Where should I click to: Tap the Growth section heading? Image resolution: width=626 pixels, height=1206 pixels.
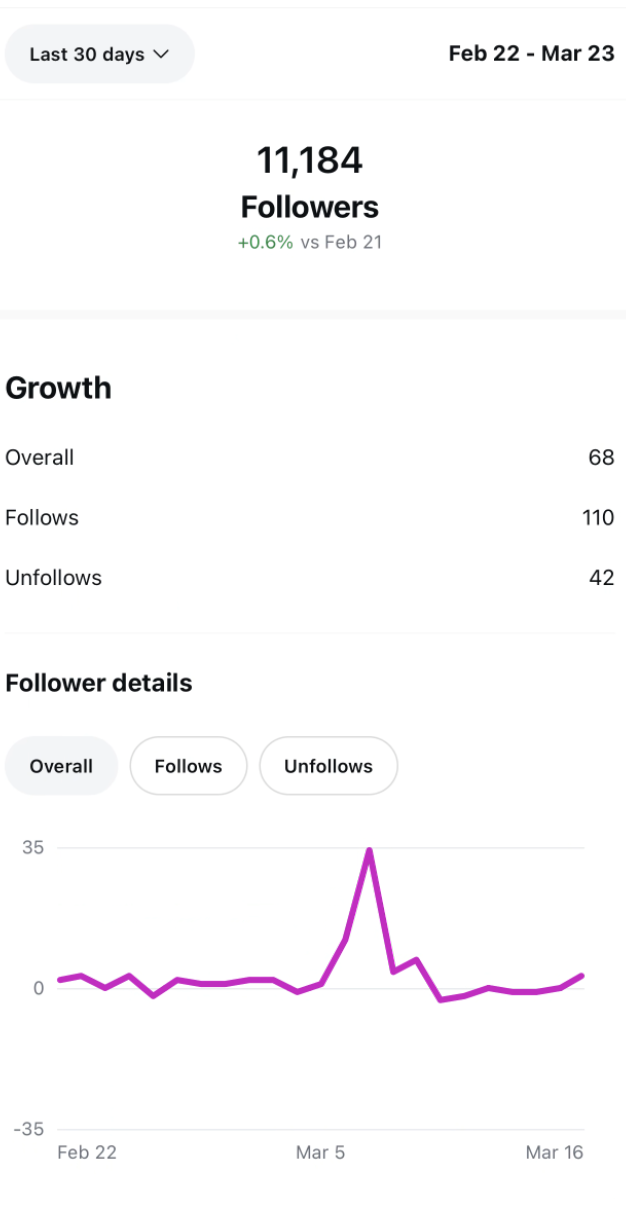coord(58,388)
